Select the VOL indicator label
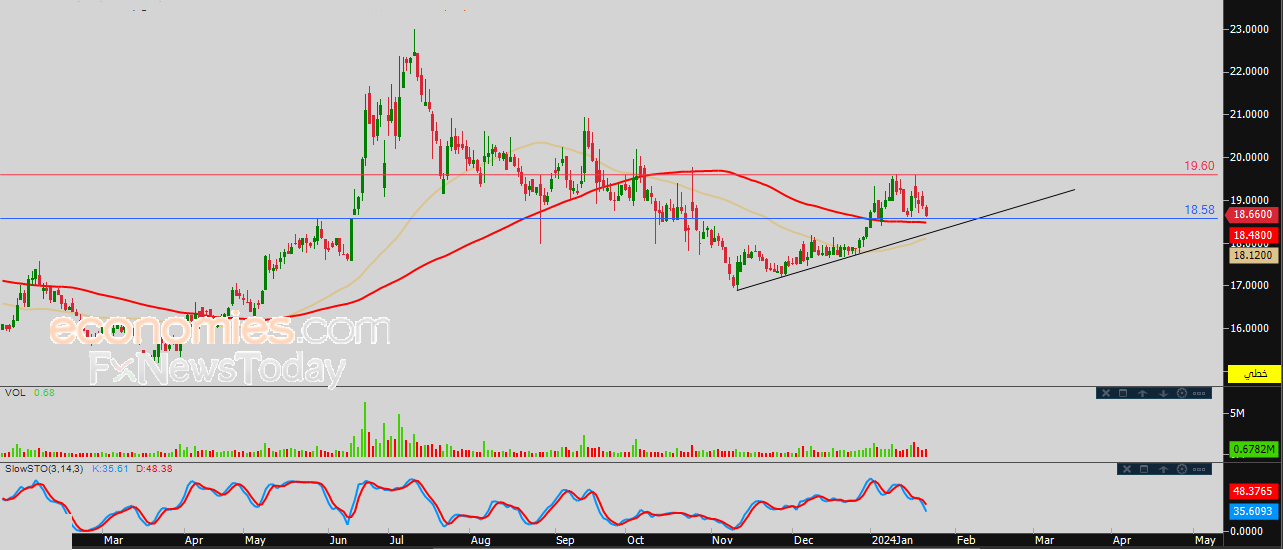The height and width of the screenshot is (550, 1283). coord(15,392)
